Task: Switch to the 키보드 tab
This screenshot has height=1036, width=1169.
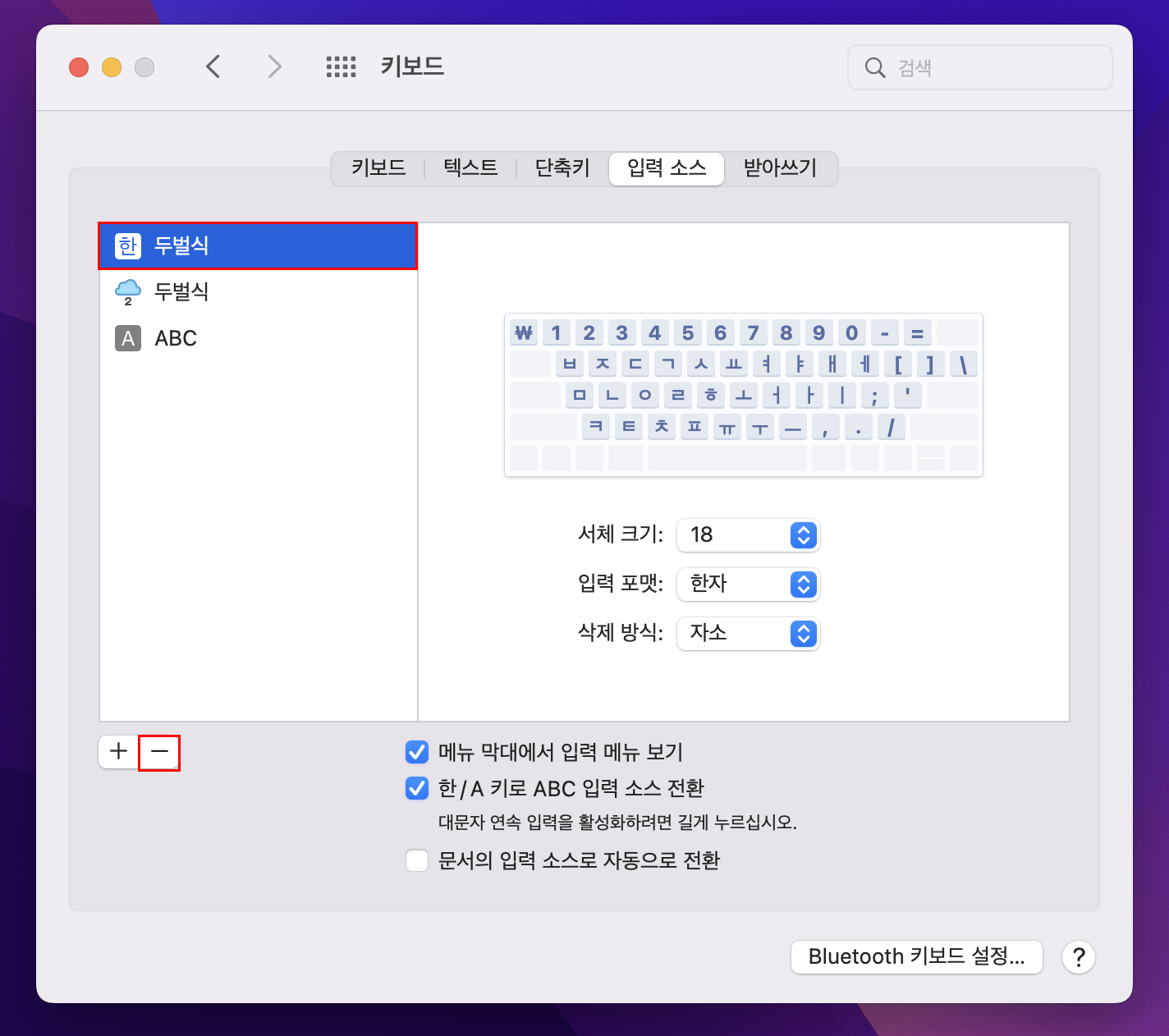Action: tap(378, 168)
